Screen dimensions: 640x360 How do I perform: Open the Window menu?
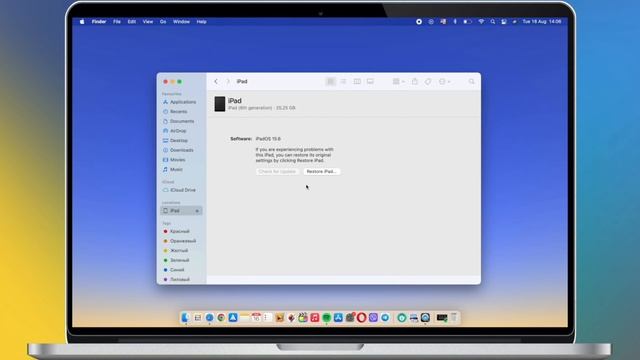(181, 22)
